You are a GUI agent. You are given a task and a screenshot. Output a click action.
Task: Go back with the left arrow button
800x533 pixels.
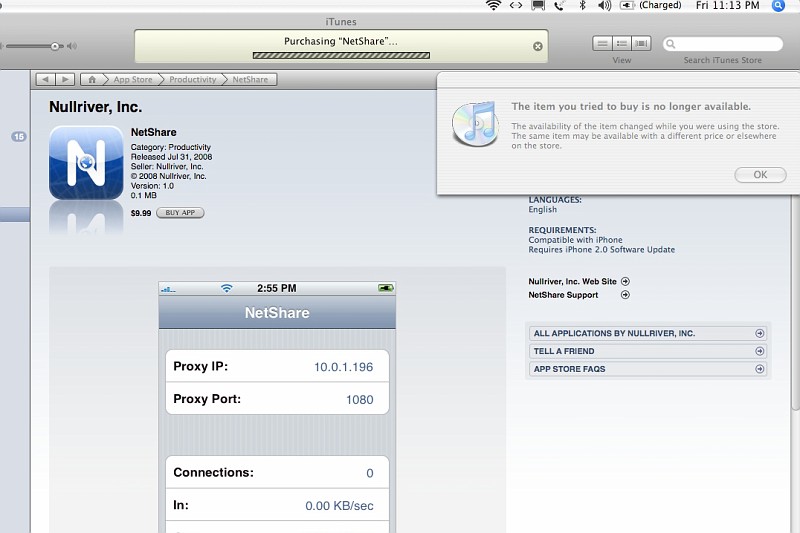click(46, 80)
